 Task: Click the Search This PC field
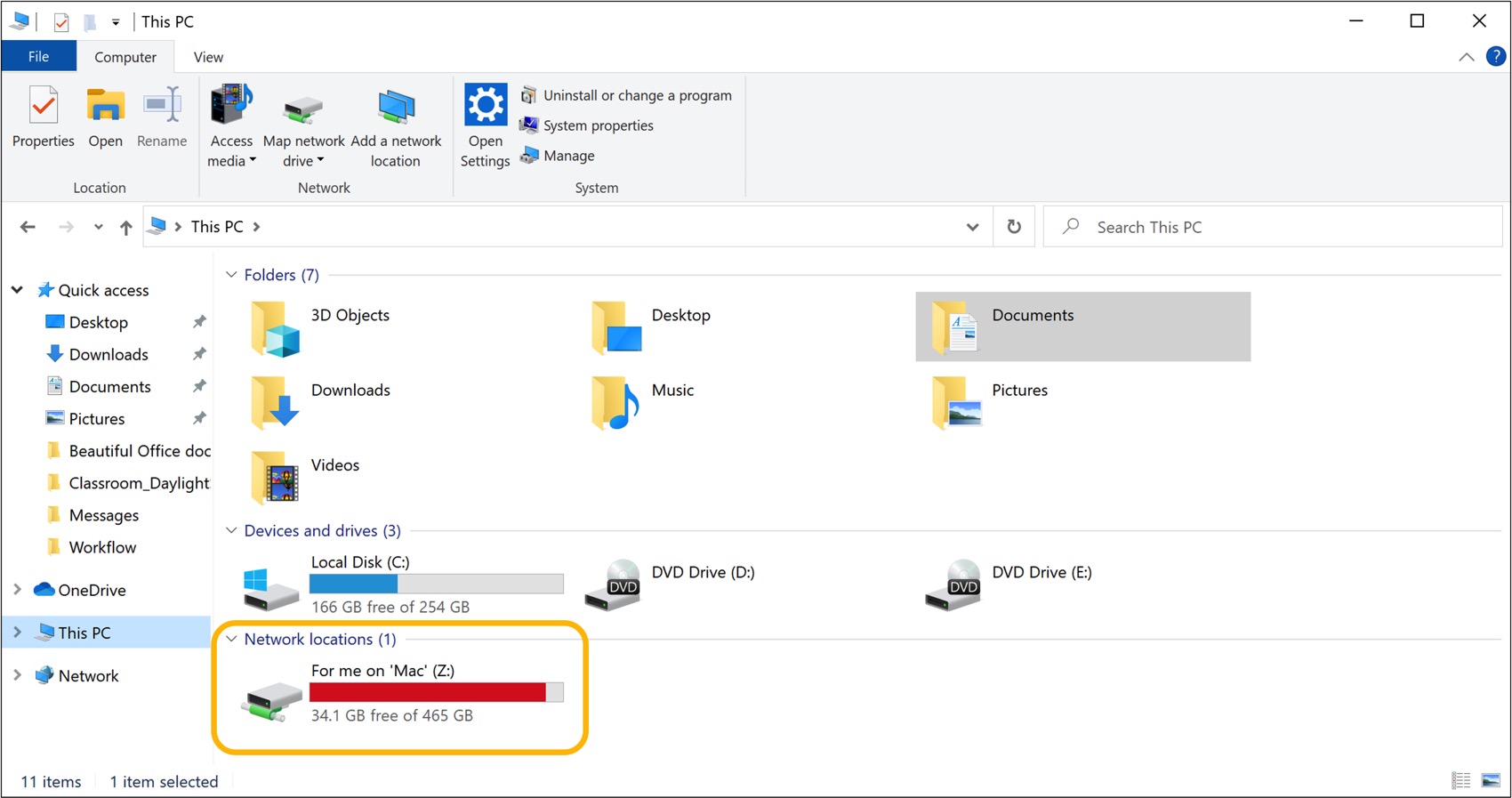pos(1272,227)
